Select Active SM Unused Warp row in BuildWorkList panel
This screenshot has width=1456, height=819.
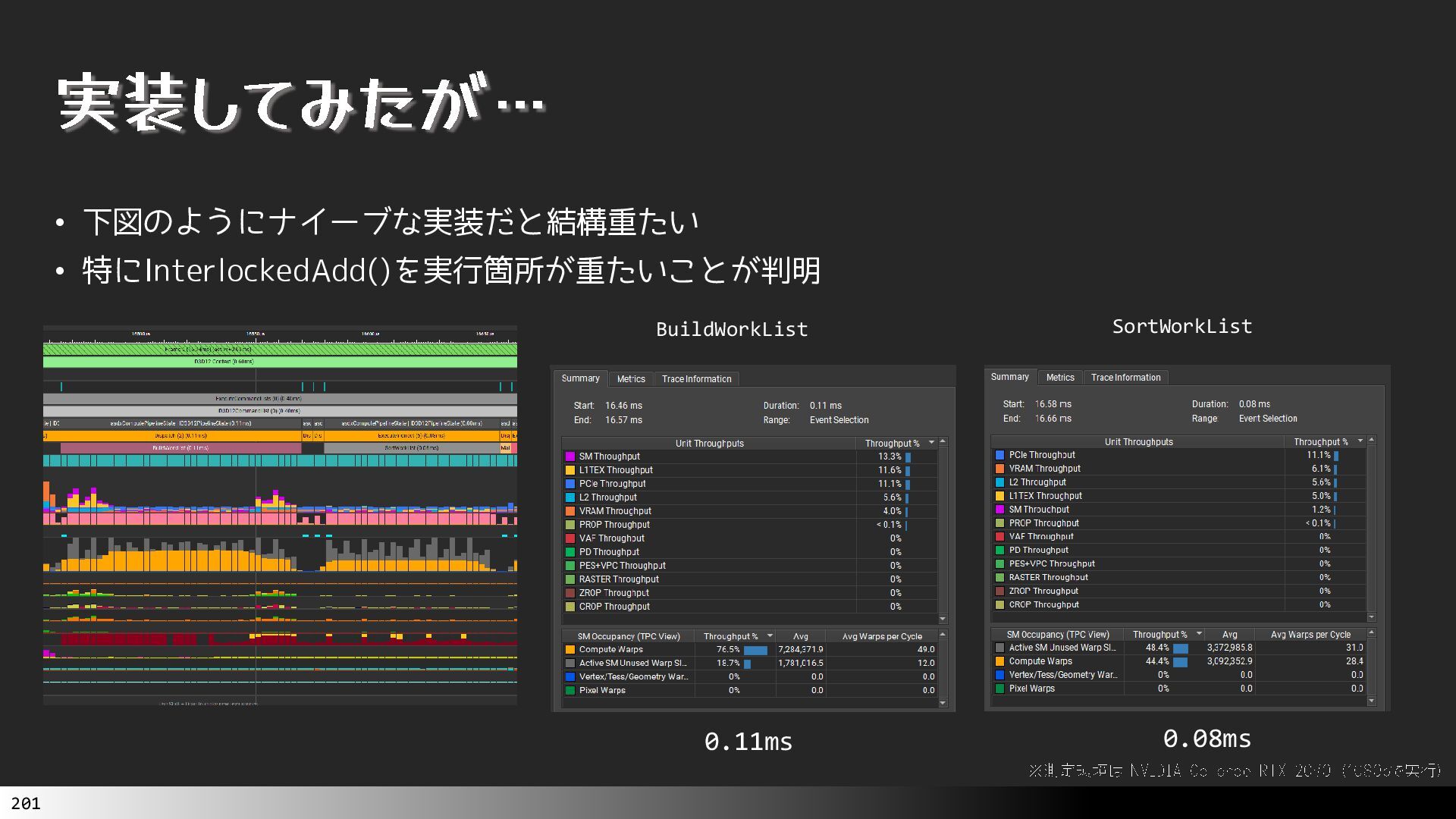750,664
